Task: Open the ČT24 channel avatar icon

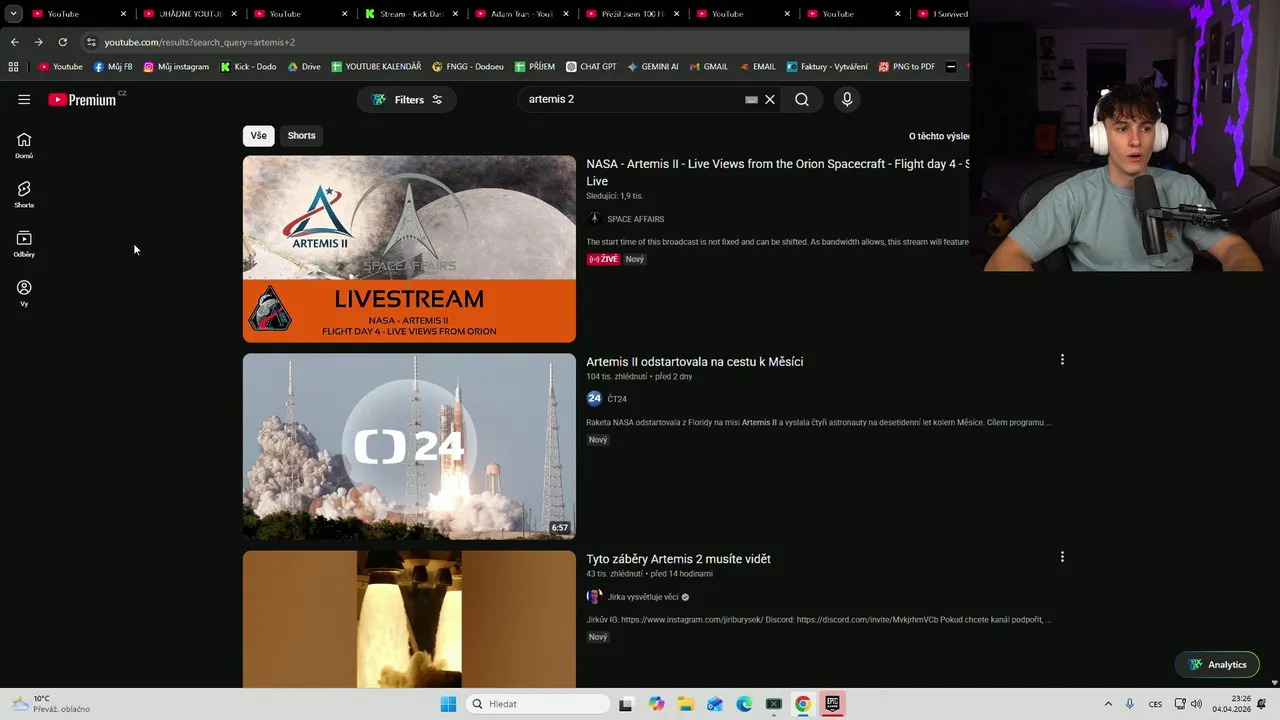Action: point(594,398)
